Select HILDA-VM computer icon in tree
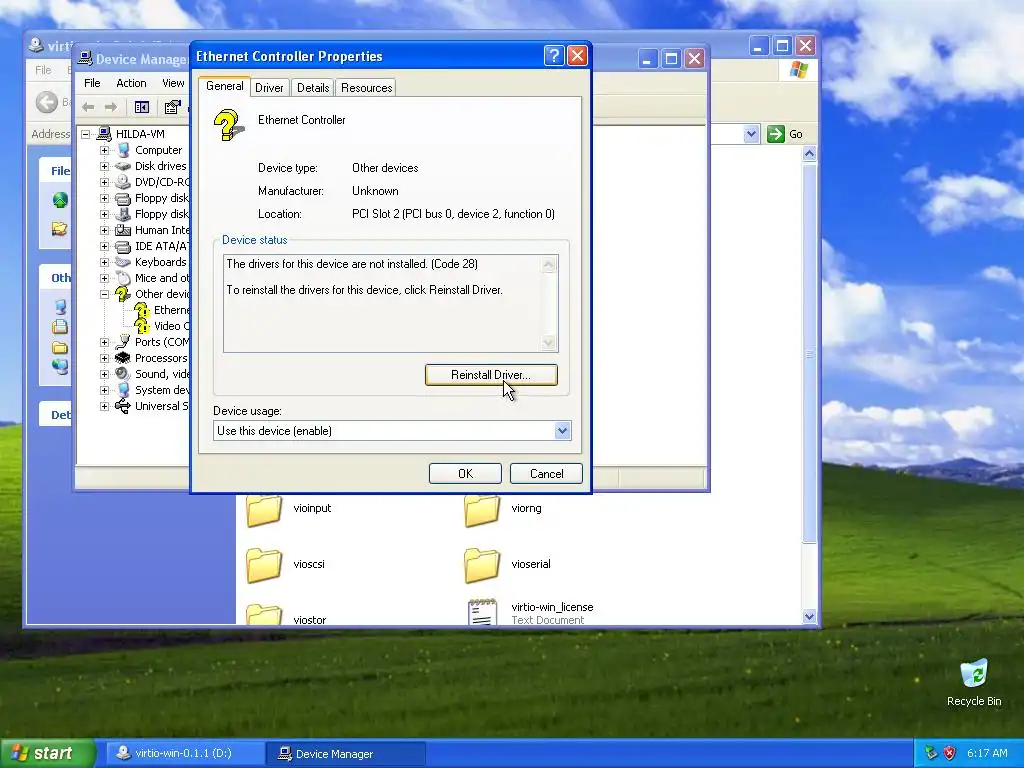 click(x=104, y=134)
